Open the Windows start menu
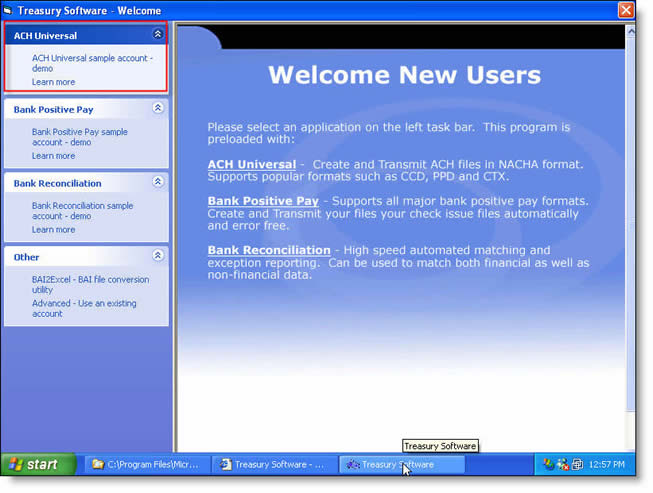Viewport: 653px width, 493px height. pyautogui.click(x=38, y=464)
